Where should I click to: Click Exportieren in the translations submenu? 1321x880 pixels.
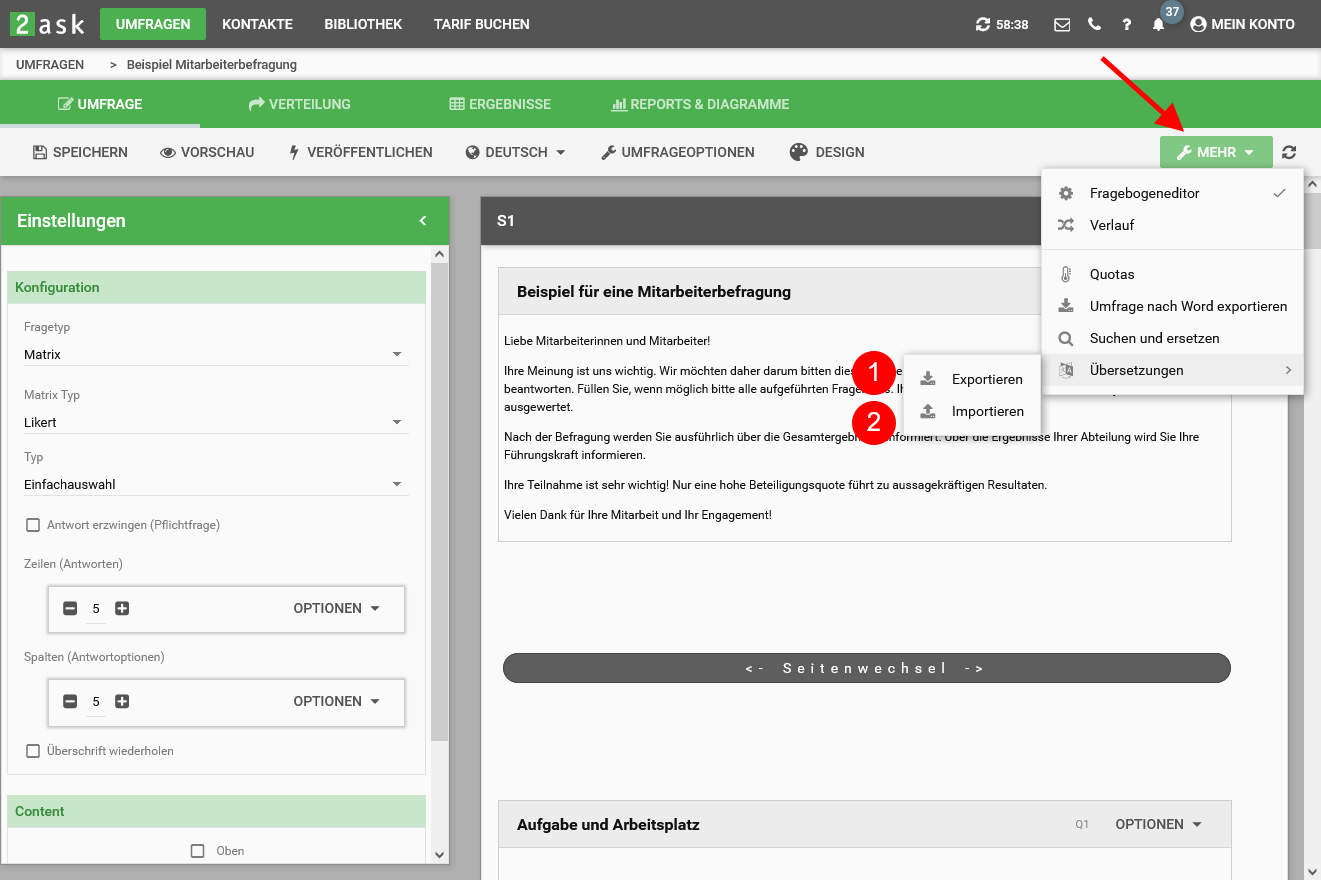[972, 379]
